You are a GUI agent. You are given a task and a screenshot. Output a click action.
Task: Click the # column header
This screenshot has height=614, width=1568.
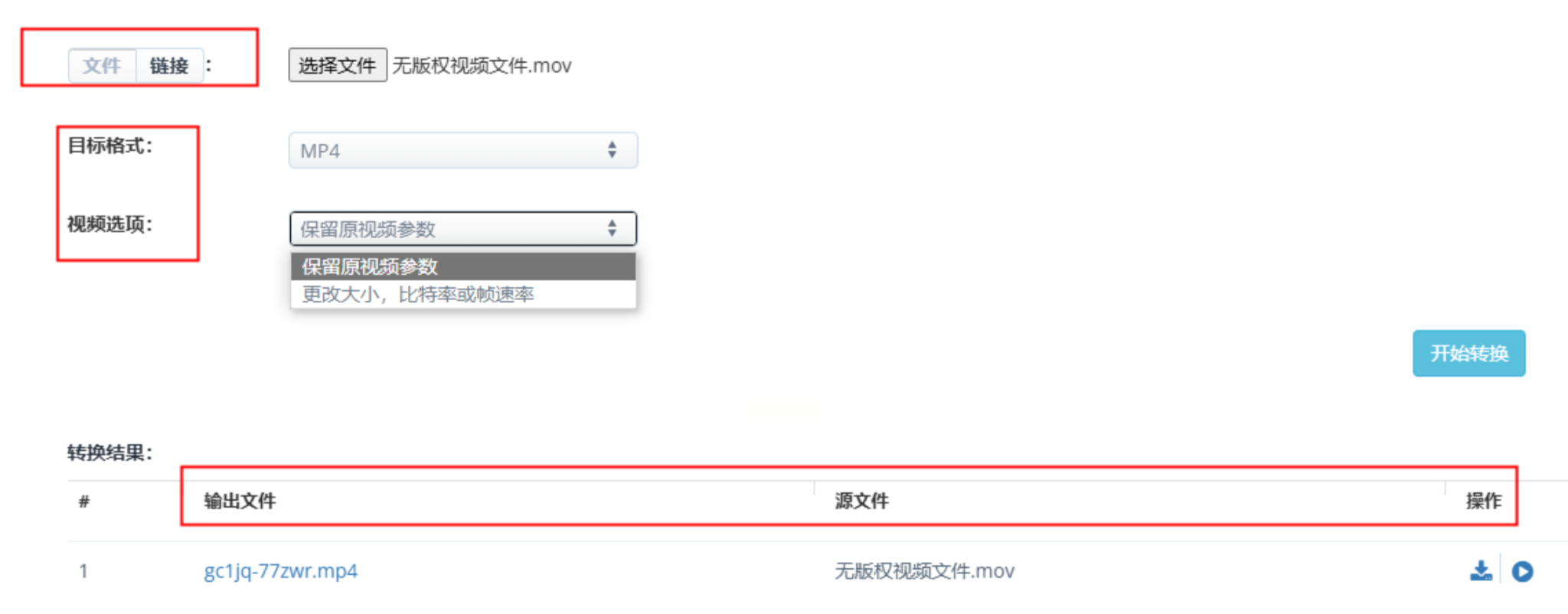tap(84, 501)
